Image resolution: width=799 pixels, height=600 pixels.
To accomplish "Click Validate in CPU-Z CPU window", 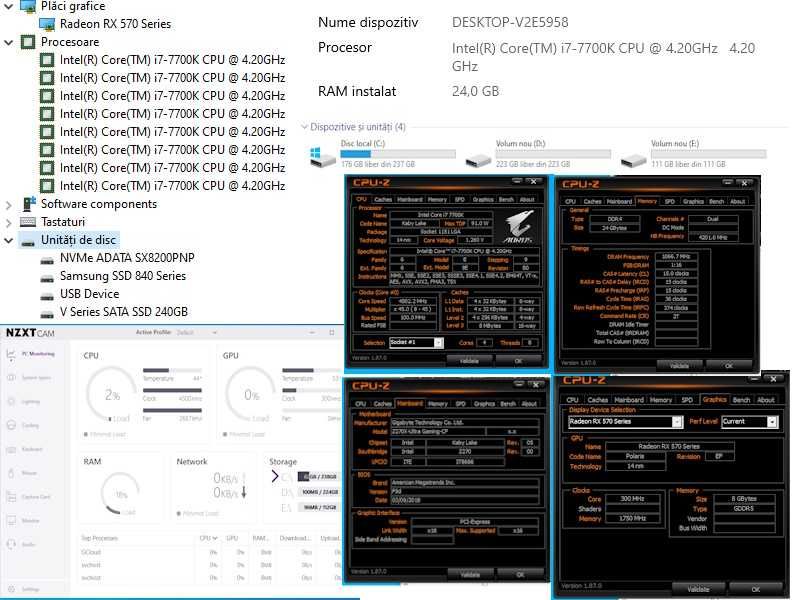I will click(x=469, y=360).
